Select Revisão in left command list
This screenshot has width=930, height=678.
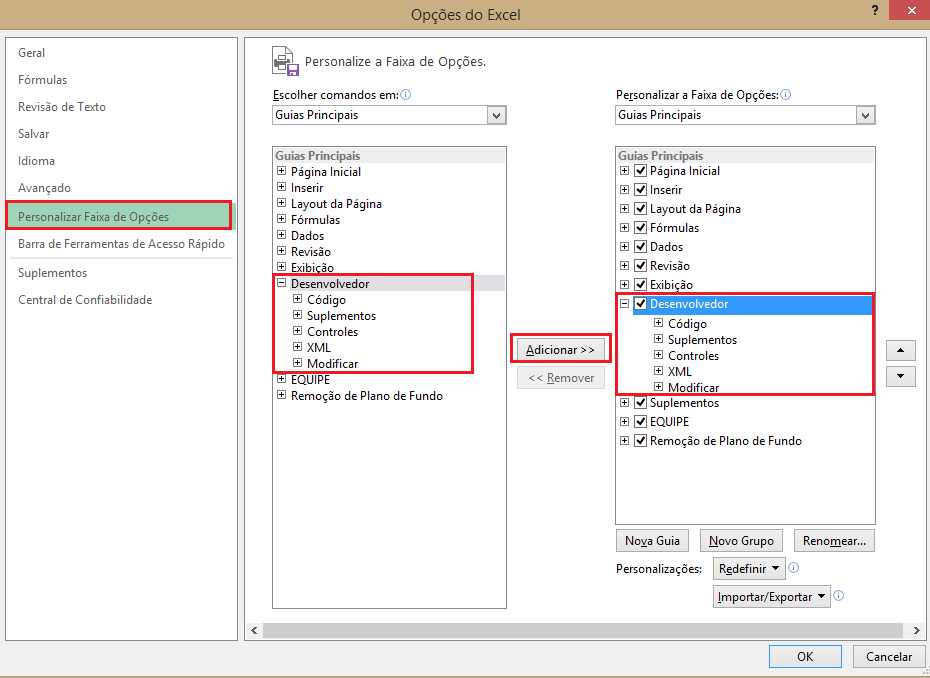coord(311,252)
